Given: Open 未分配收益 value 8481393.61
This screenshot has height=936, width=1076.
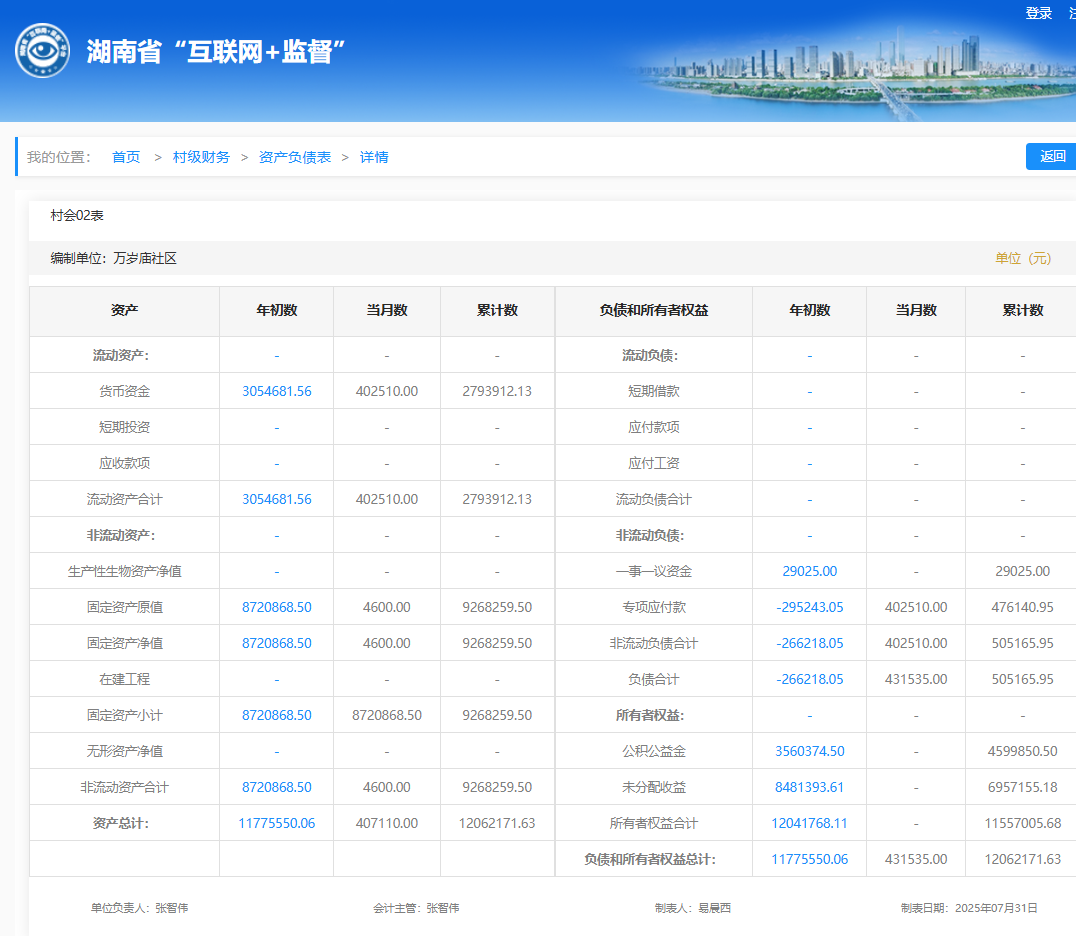Looking at the screenshot, I should tap(809, 787).
